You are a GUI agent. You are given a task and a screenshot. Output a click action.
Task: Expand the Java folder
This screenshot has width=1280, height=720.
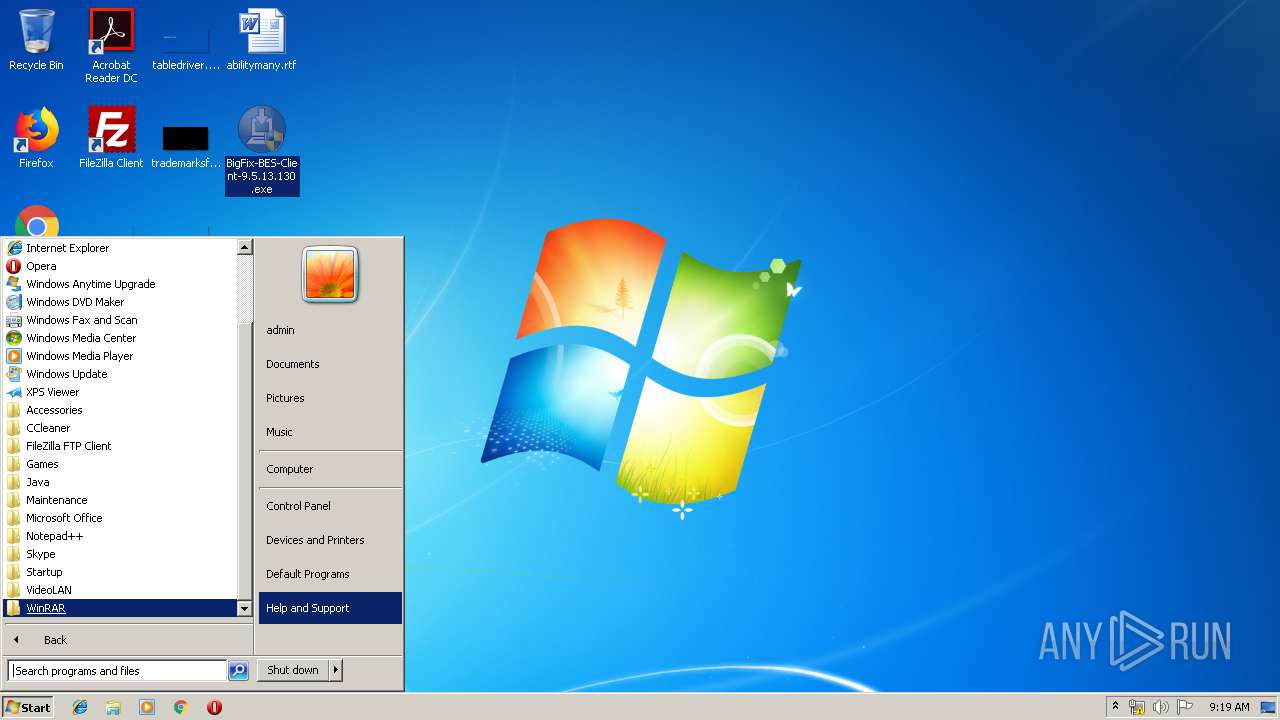pyautogui.click(x=120, y=482)
